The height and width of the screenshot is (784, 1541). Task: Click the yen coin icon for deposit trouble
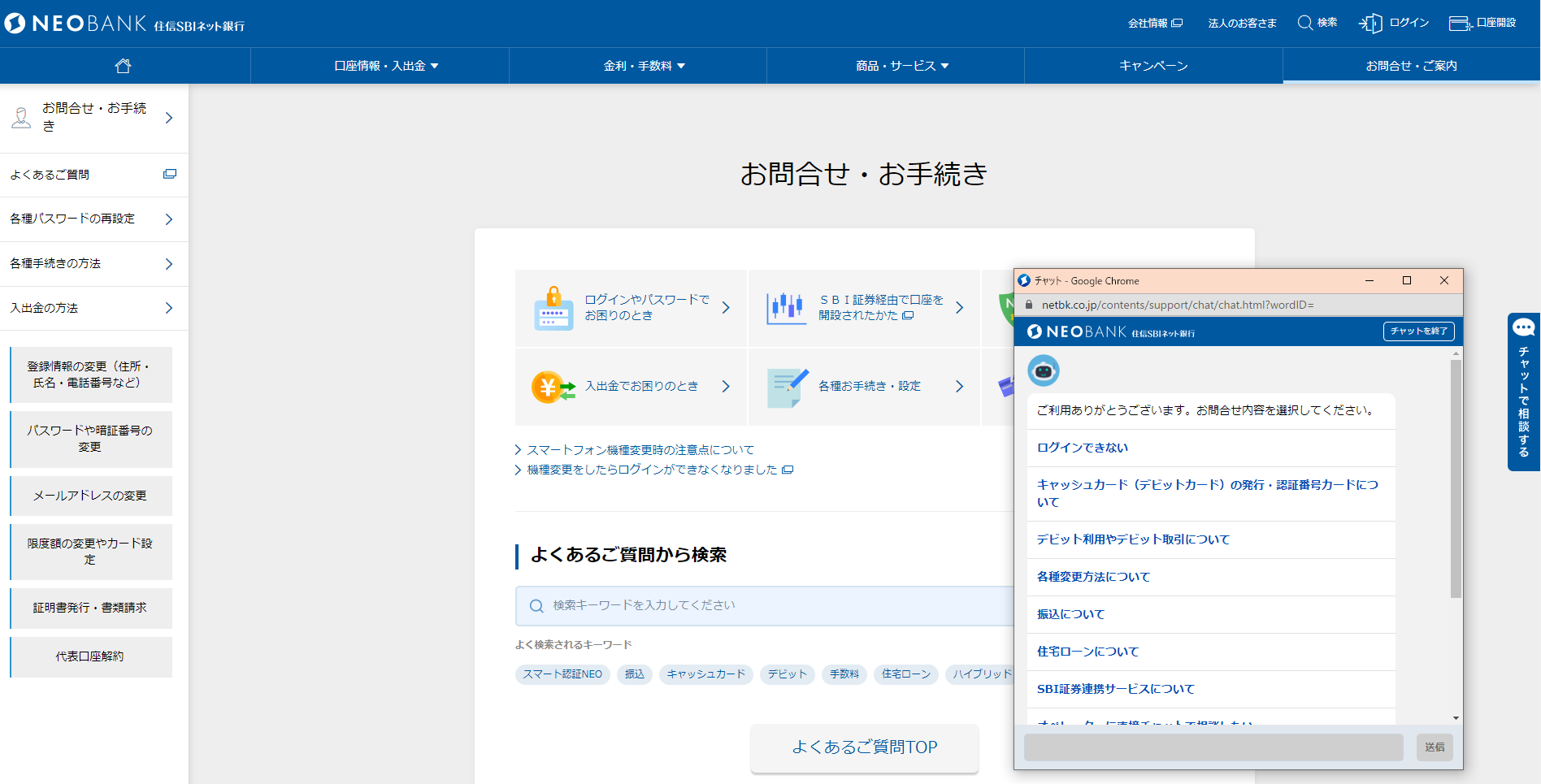coord(553,387)
